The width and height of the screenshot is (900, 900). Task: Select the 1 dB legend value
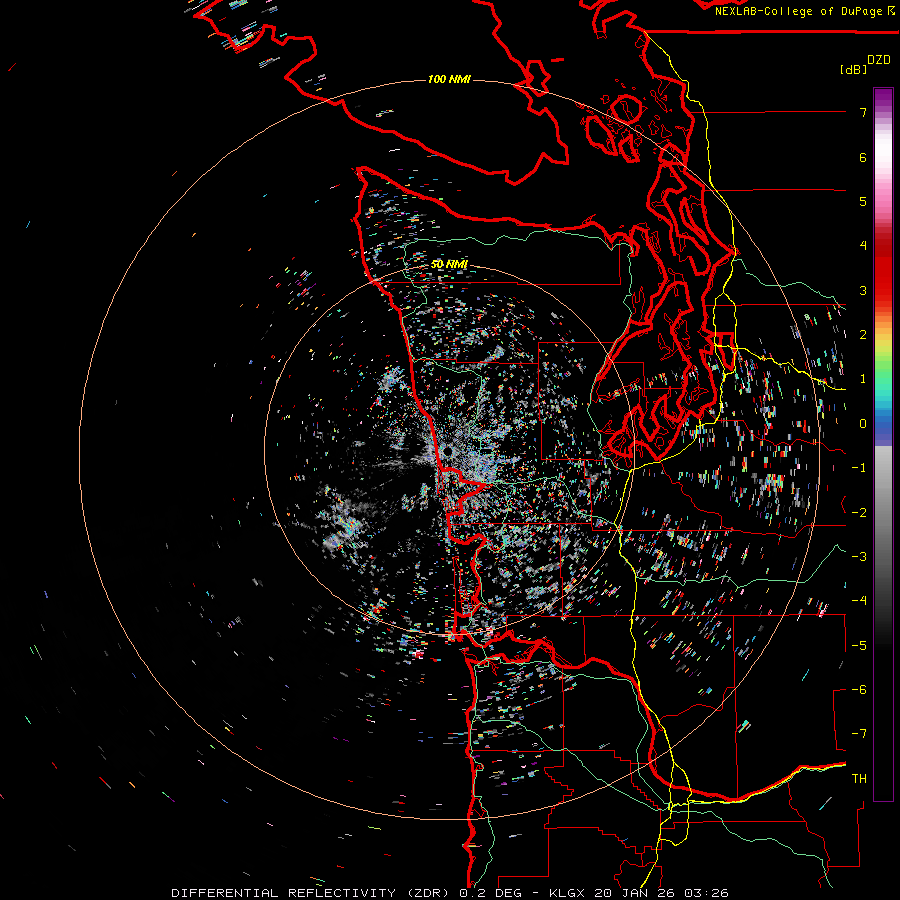tap(863, 379)
